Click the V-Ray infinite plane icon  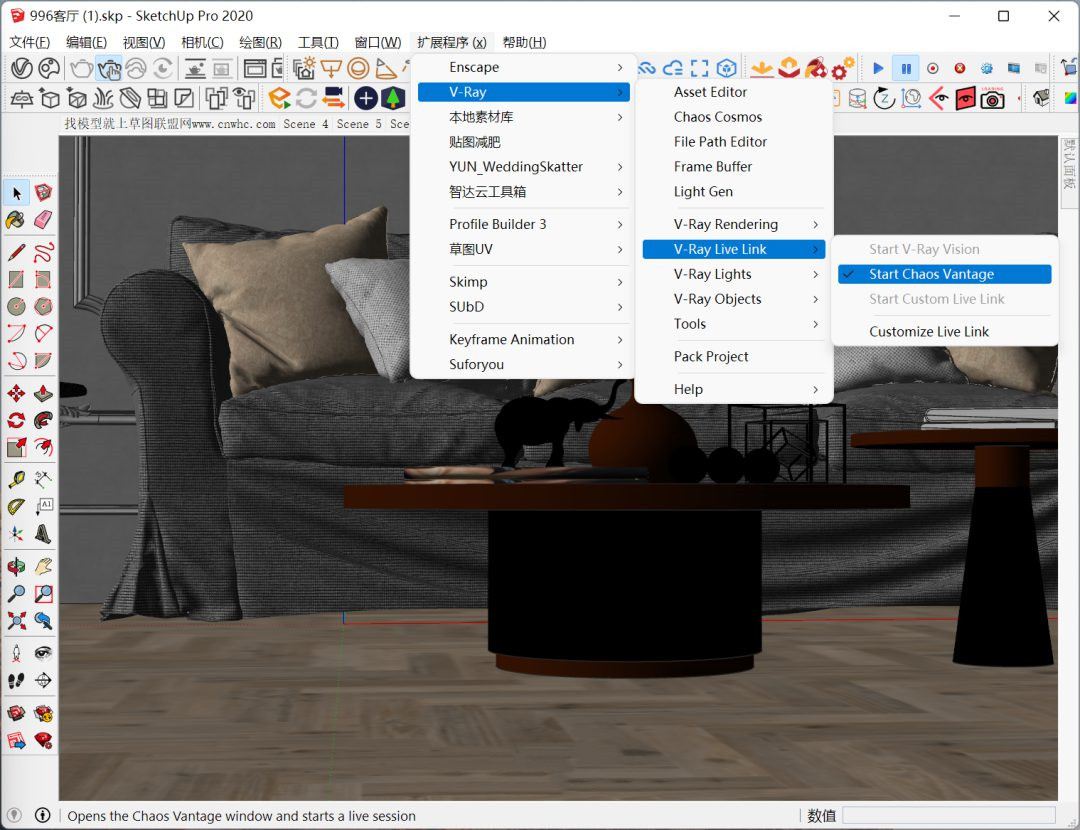pyautogui.click(x=21, y=98)
